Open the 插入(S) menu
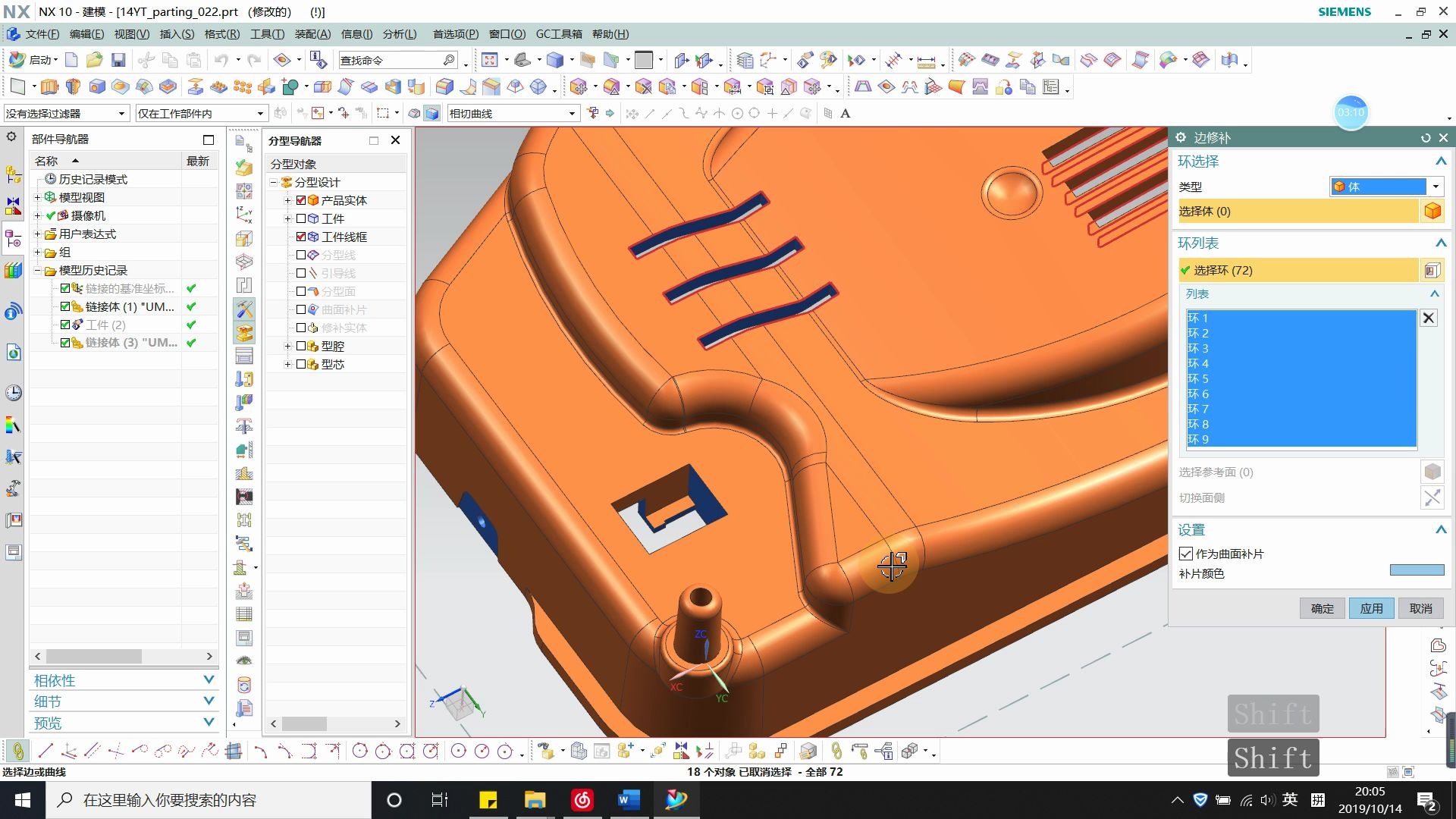 177,34
